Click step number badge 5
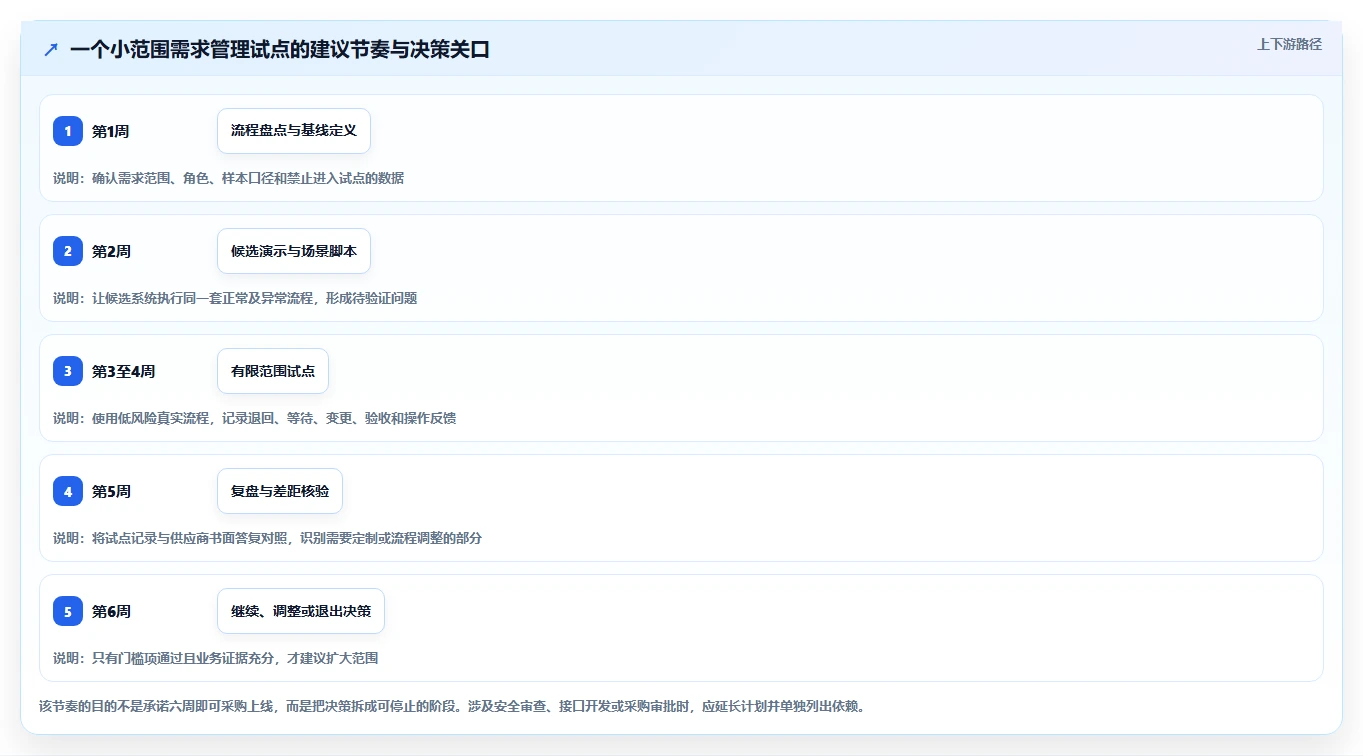Image resolution: width=1363 pixels, height=756 pixels. coord(68,611)
